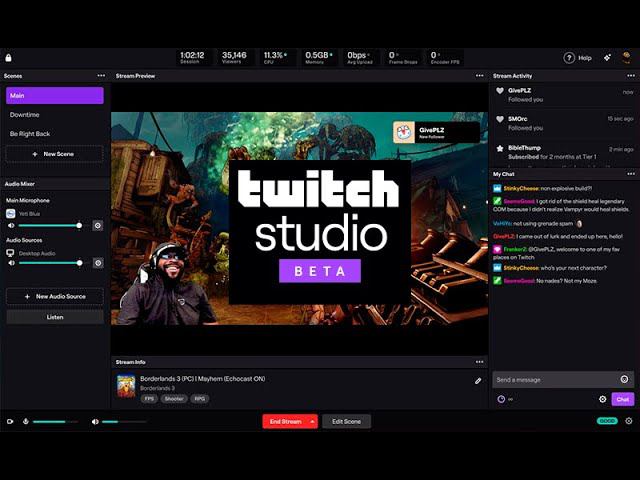Click the 35,146 Viewers stat
The image size is (640, 480).
[x=234, y=58]
